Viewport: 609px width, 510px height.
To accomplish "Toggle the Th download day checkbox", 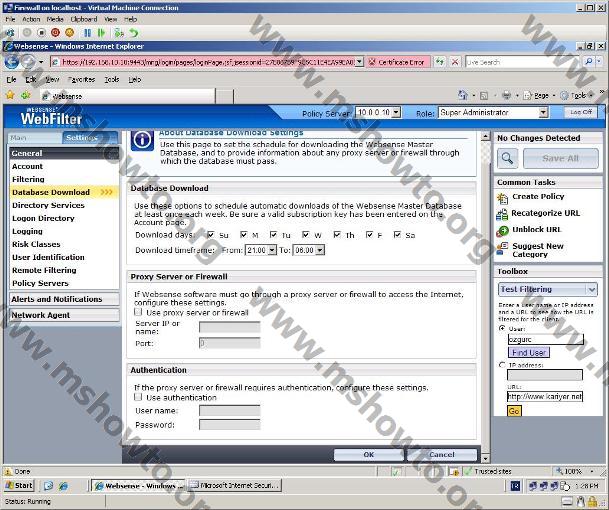I will tap(337, 235).
